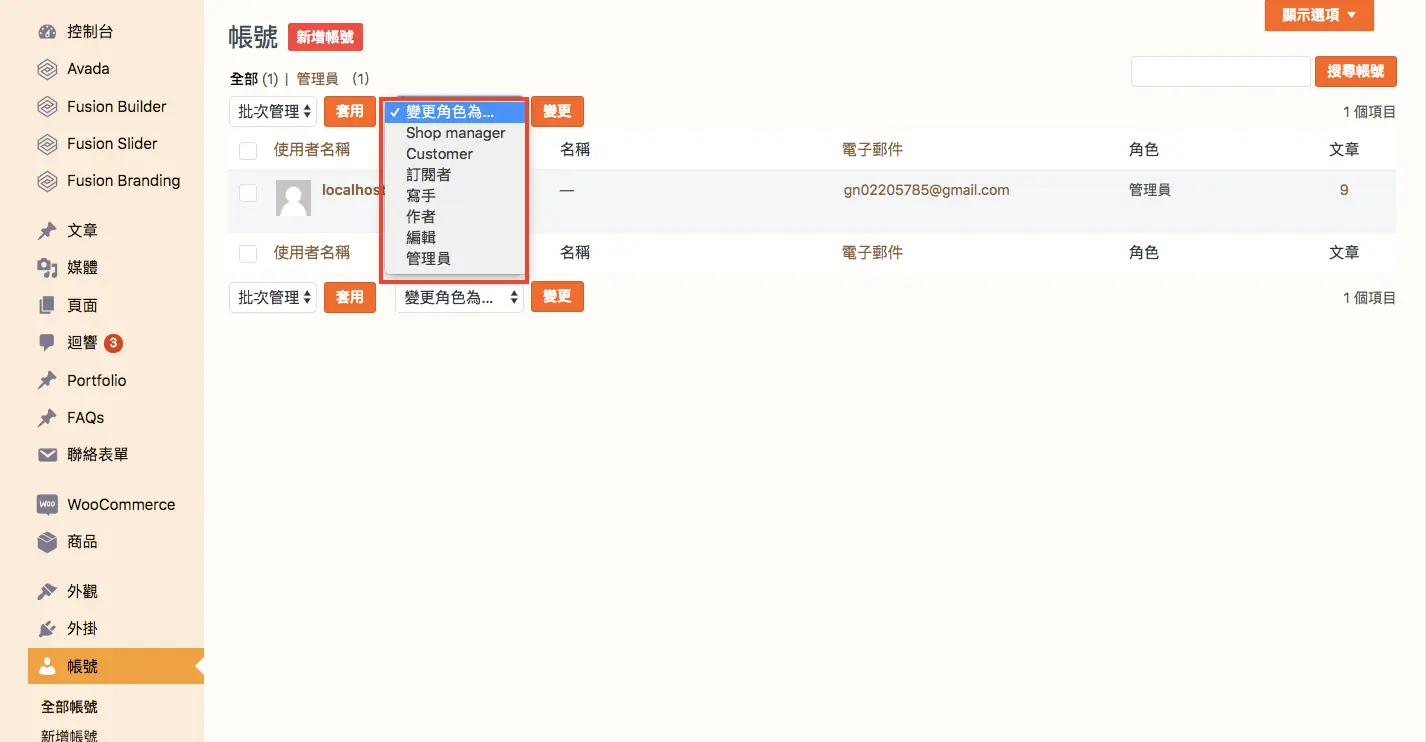Choose 寫手 from the role list
This screenshot has height=742, width=1426.
455,196
